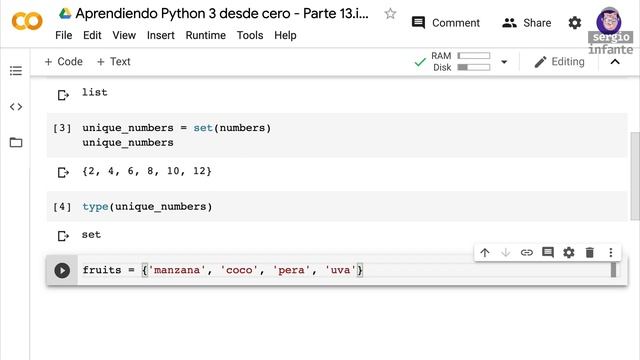The image size is (640, 360).
Task: Click output icon next to the {2, 4, 6...} set output
Action: (63, 173)
